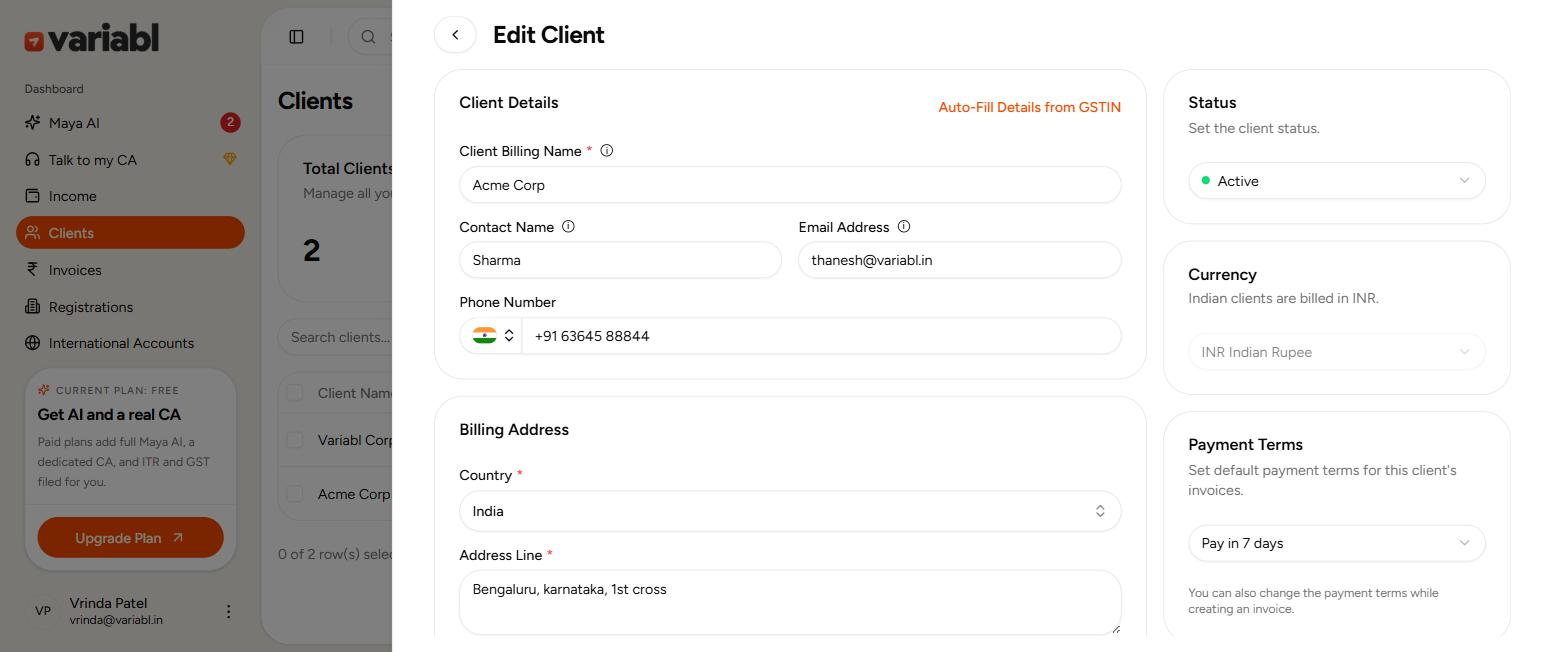The image size is (1568, 652).
Task: Click the Upgrade Plan button
Action: click(x=130, y=538)
